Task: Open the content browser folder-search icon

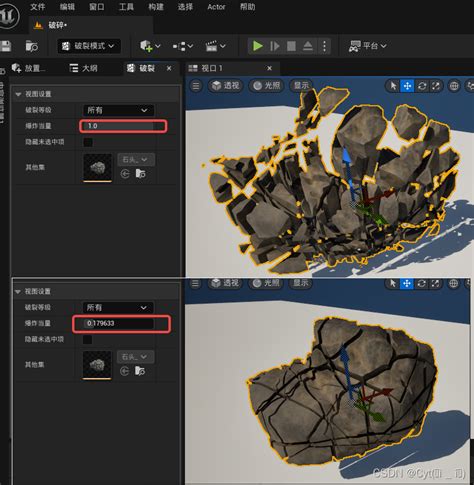Action: (32, 46)
